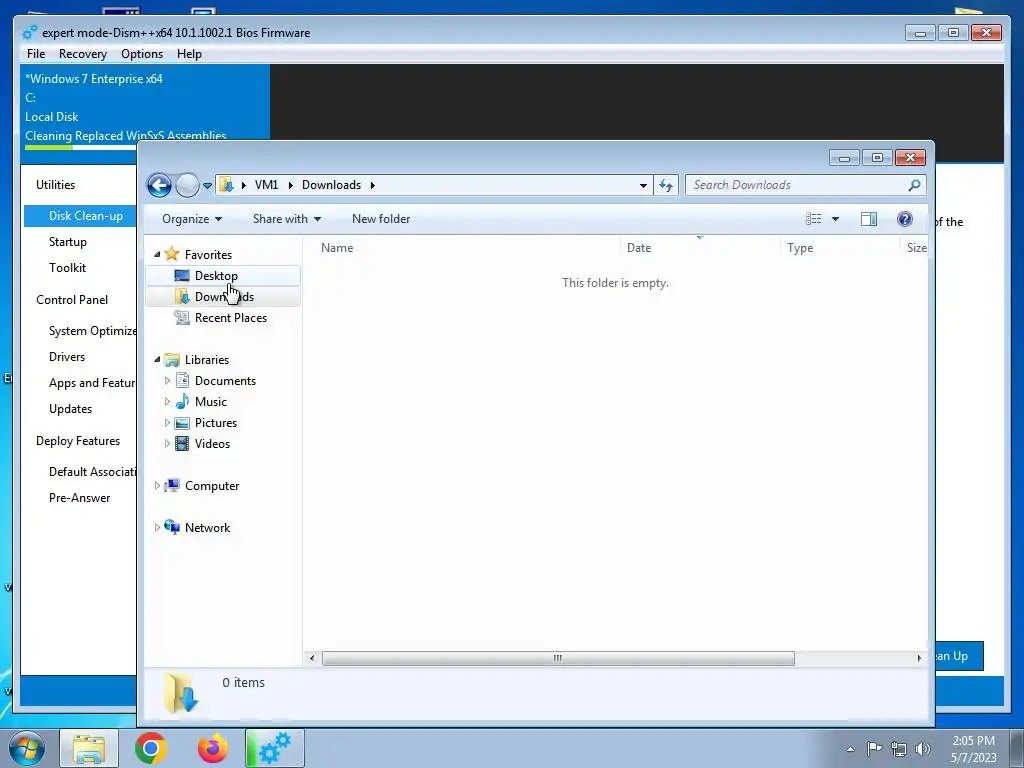Open the Pictures library
The height and width of the screenshot is (768, 1024).
click(216, 423)
